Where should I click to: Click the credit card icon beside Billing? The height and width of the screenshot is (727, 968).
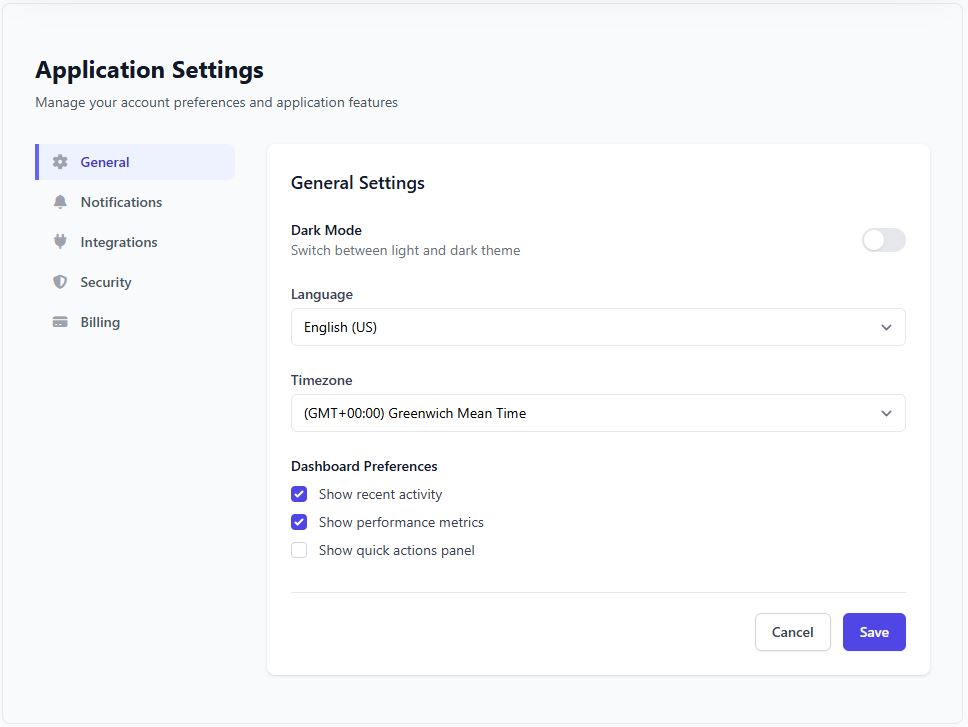pyautogui.click(x=60, y=321)
